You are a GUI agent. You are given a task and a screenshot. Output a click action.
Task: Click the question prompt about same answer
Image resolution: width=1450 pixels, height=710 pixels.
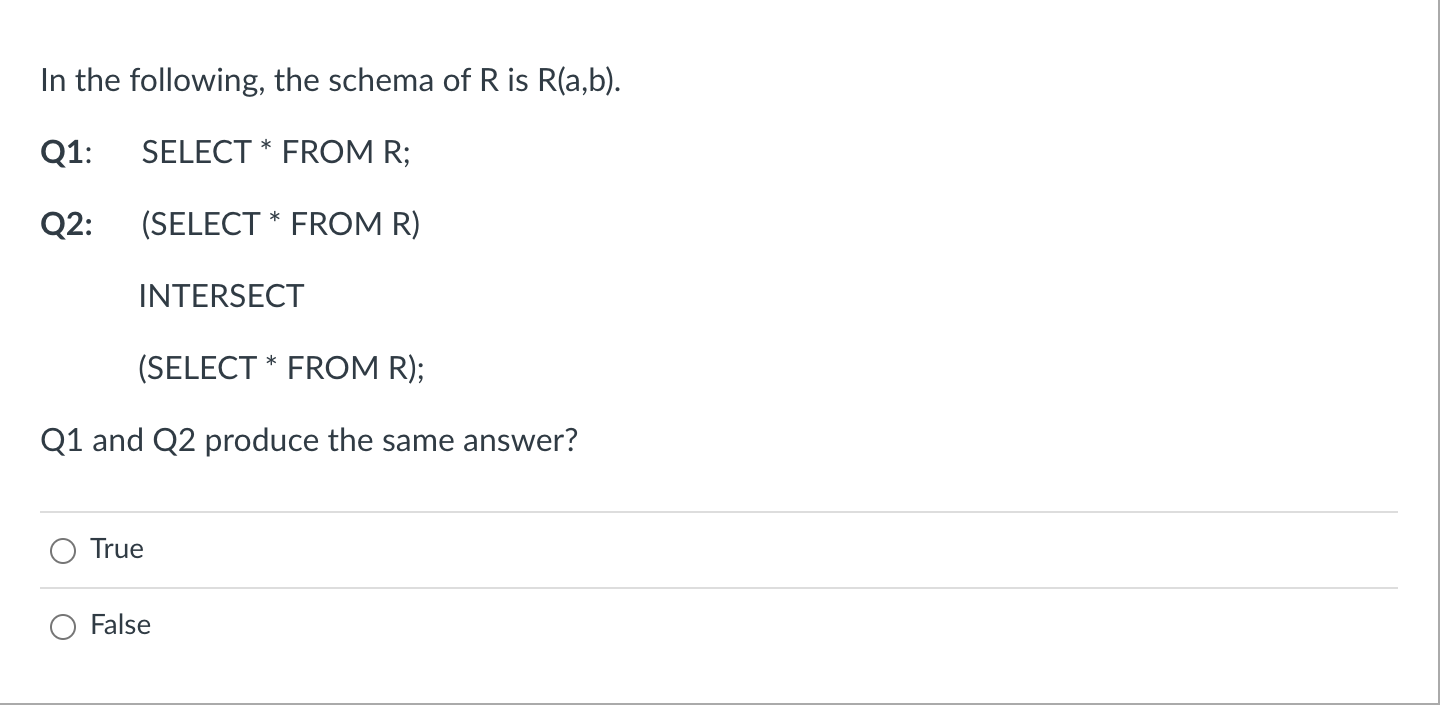click(x=308, y=440)
